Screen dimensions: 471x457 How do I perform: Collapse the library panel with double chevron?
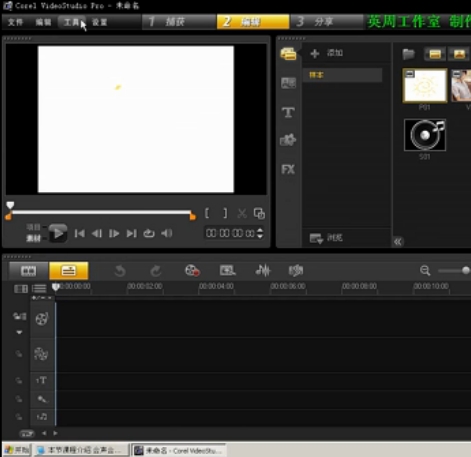coord(398,242)
